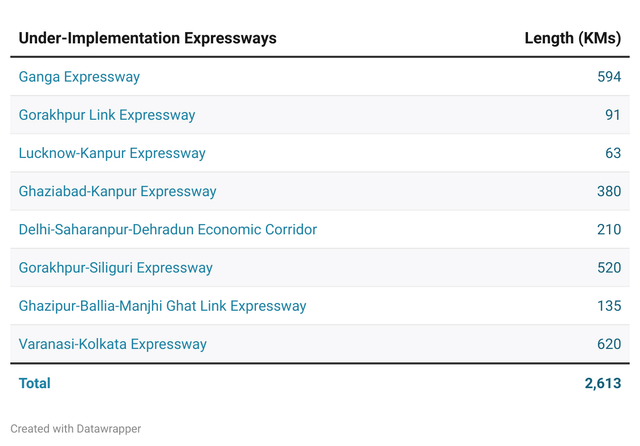Click the Total row label
Screen dimensions: 640x446
pyautogui.click(x=35, y=383)
